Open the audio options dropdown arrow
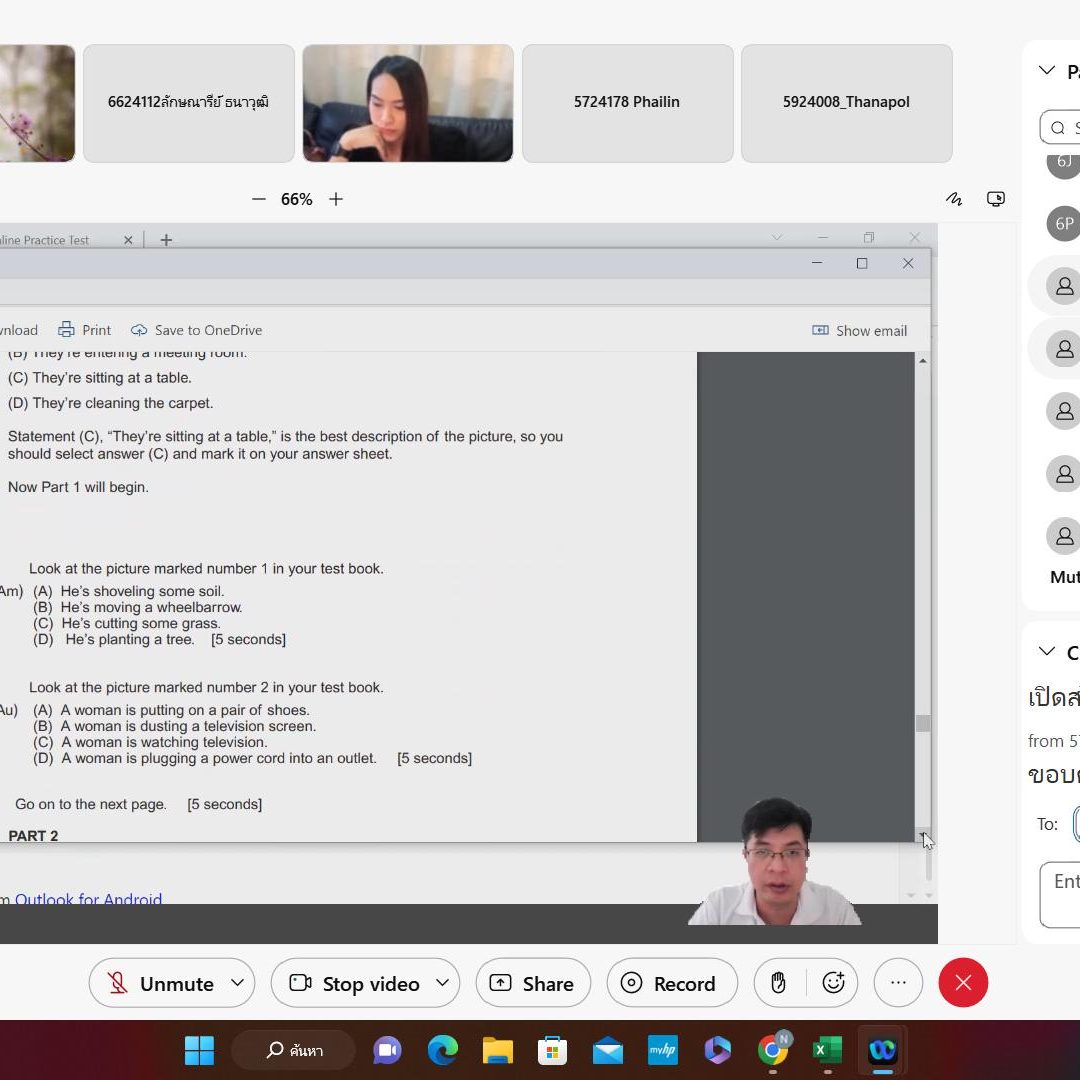This screenshot has height=1080, width=1080. tap(238, 983)
